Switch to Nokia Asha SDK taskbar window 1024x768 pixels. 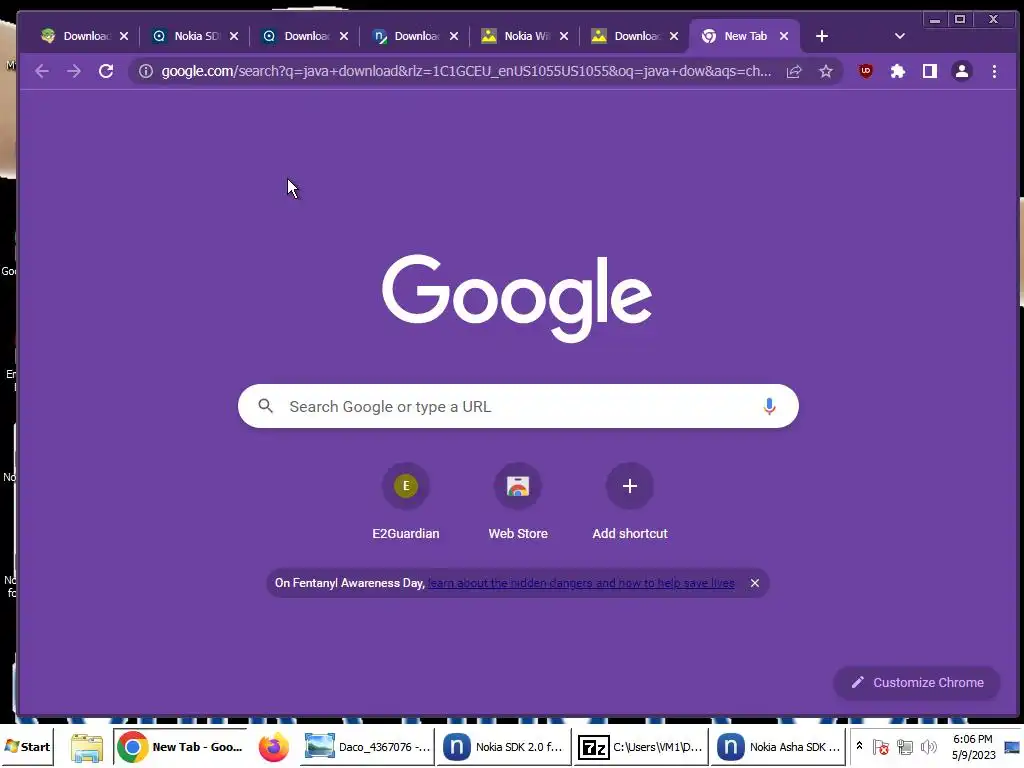coord(777,746)
